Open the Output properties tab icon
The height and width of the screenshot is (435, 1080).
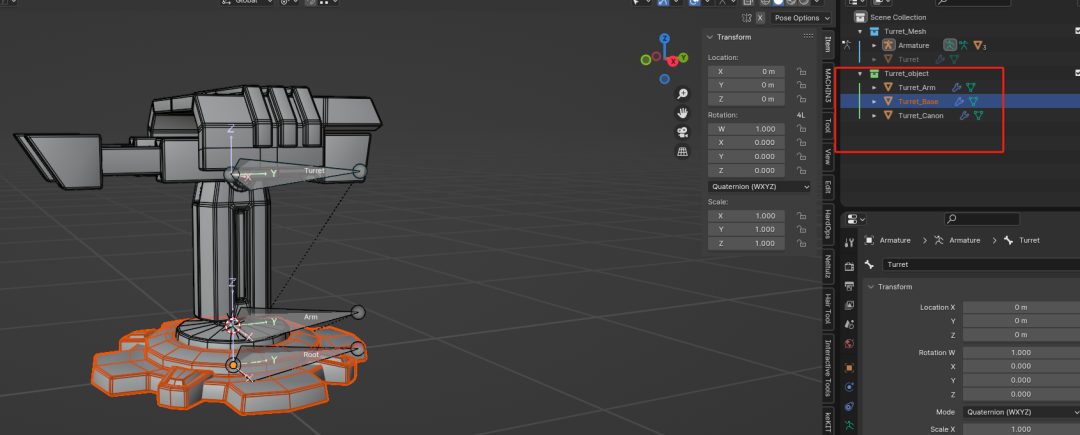click(x=849, y=286)
